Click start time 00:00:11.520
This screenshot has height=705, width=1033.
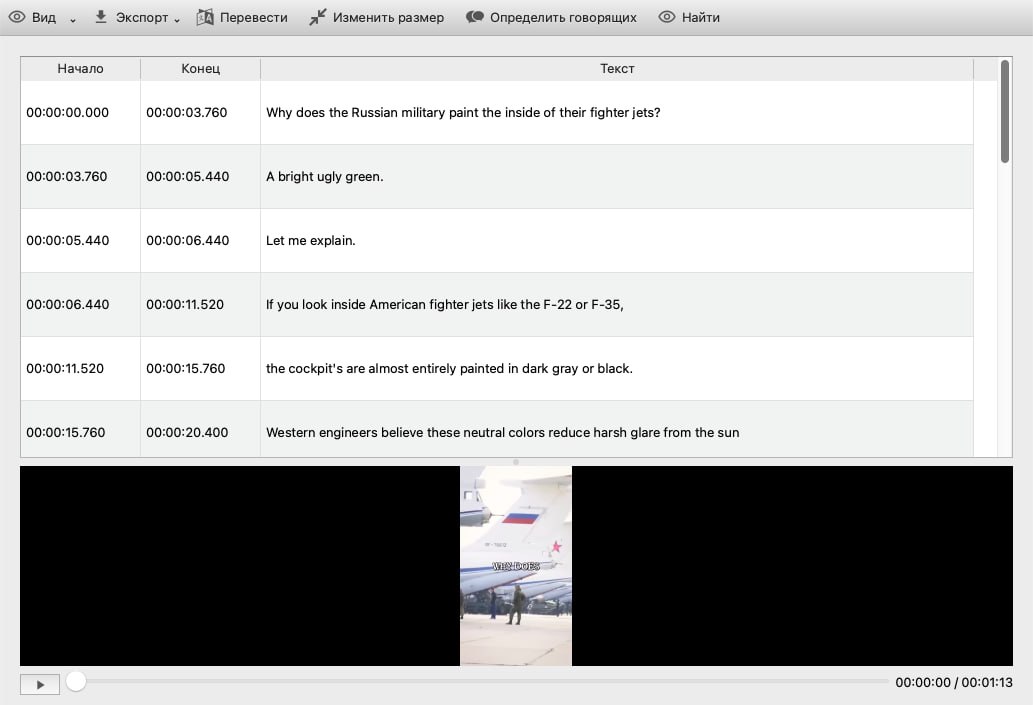pyautogui.click(x=65, y=368)
